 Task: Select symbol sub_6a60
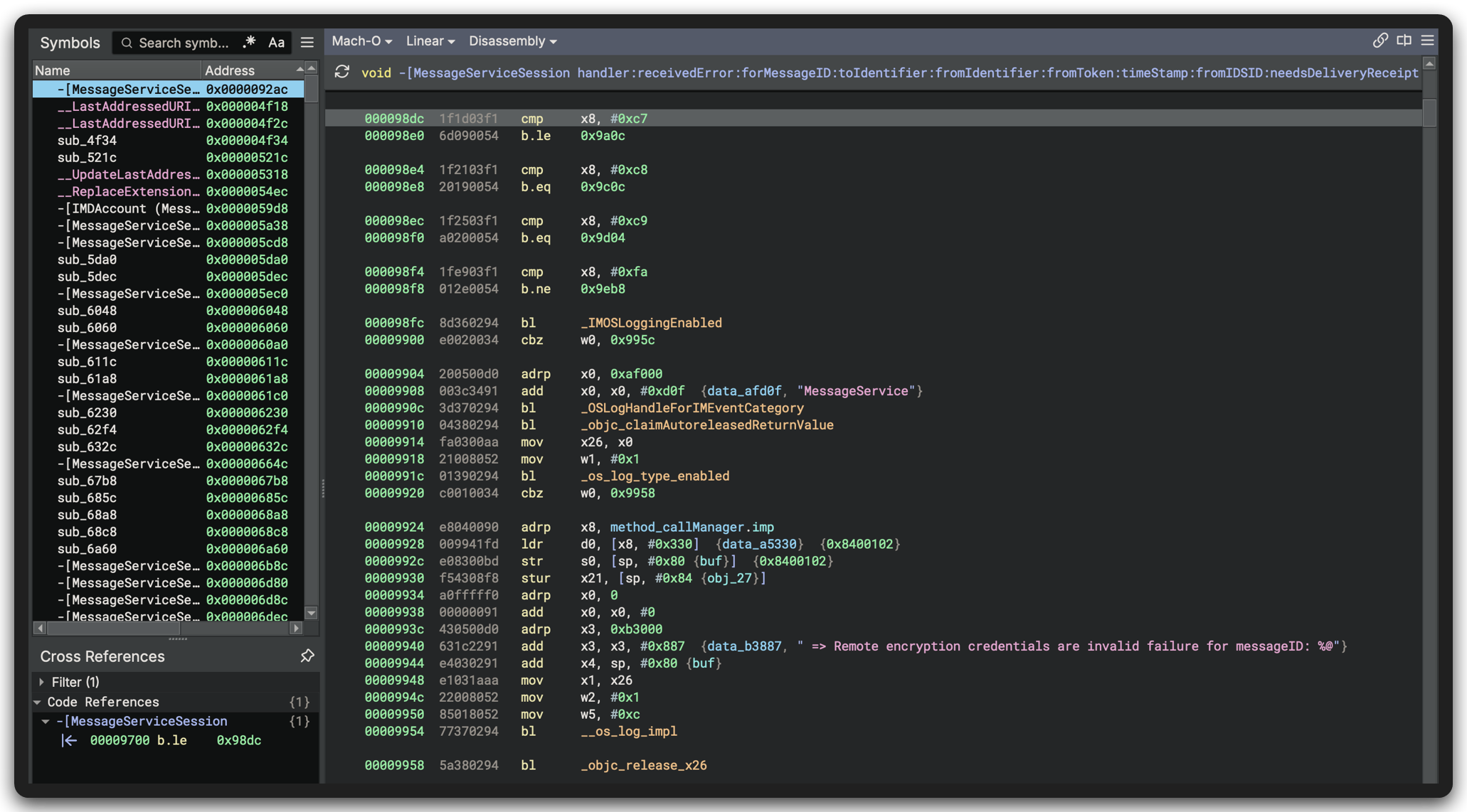coord(168,549)
